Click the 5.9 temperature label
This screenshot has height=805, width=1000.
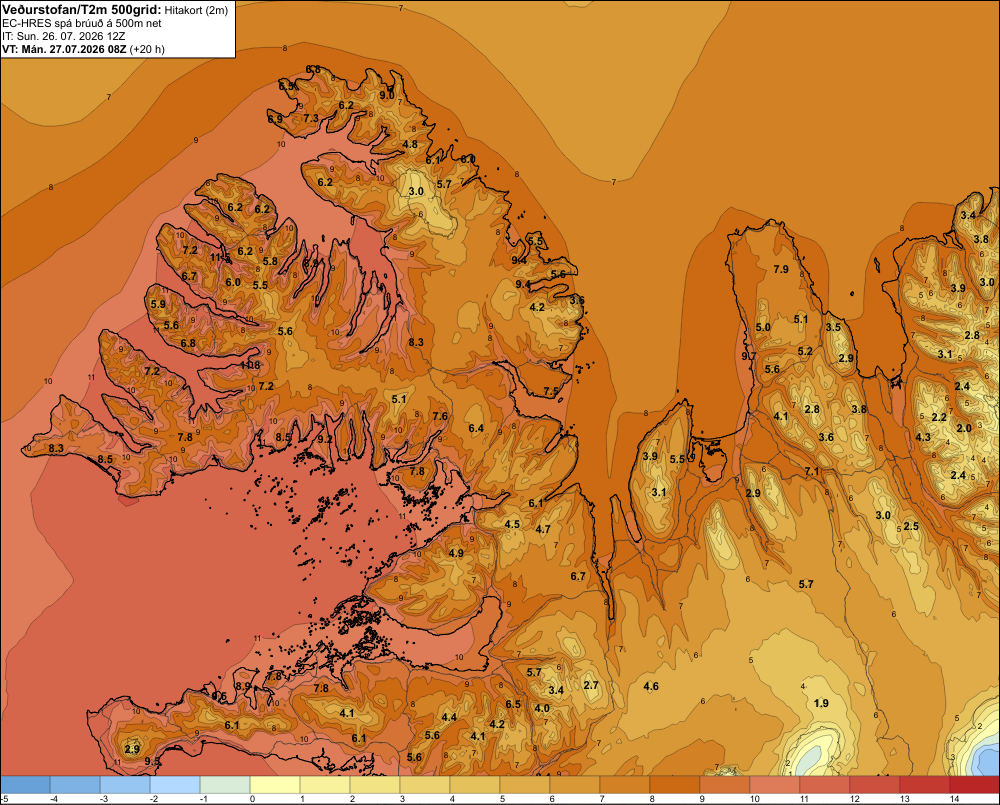(158, 304)
